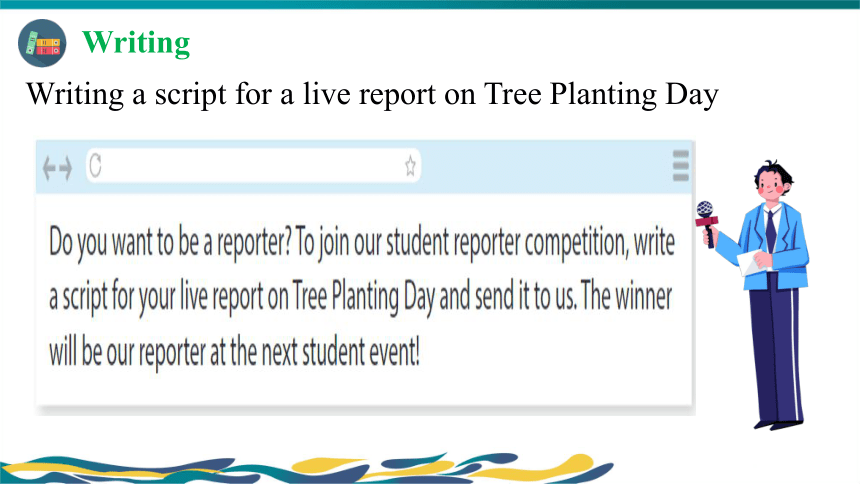
Task: Click the reload icon in address bar
Action: click(95, 165)
